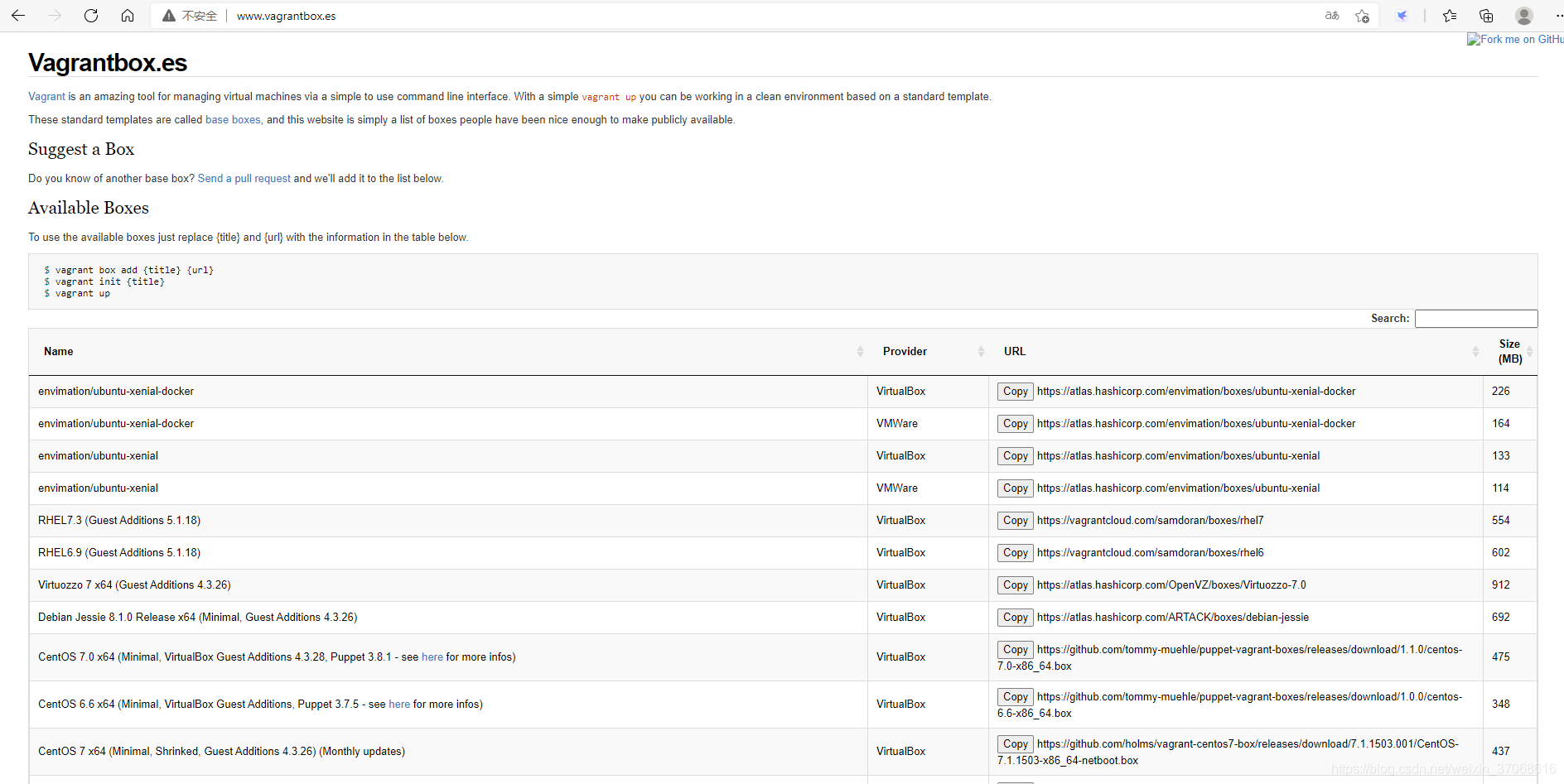Open the Vagrant link in intro
1564x784 pixels.
46,97
